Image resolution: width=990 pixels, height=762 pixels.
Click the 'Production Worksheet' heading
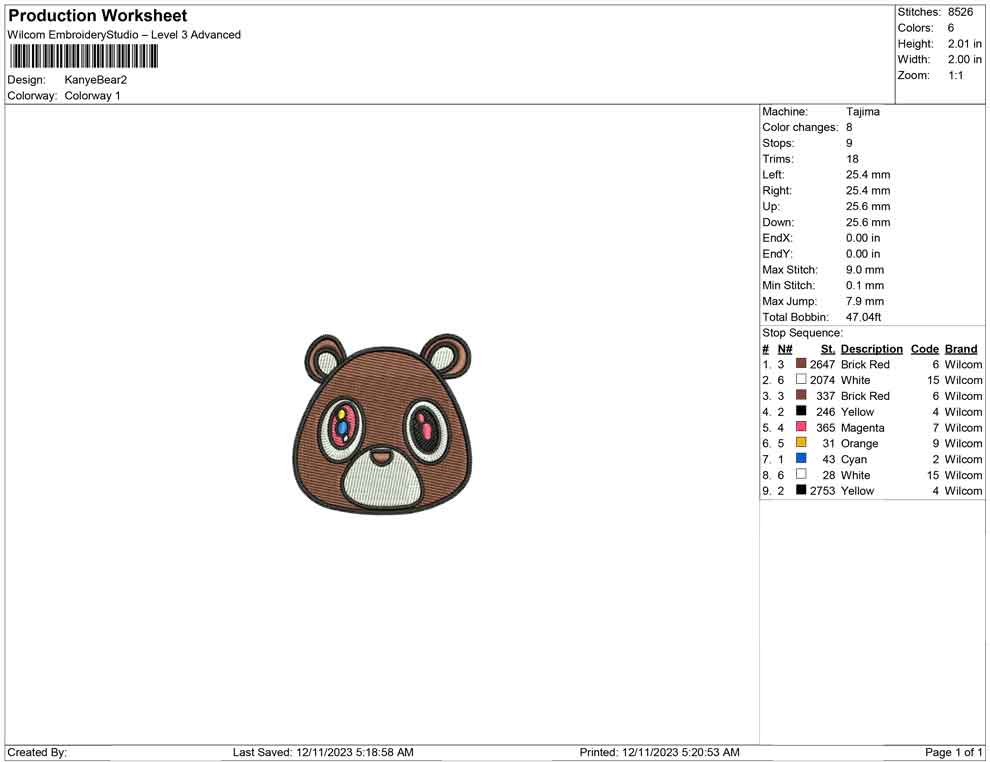[x=98, y=16]
